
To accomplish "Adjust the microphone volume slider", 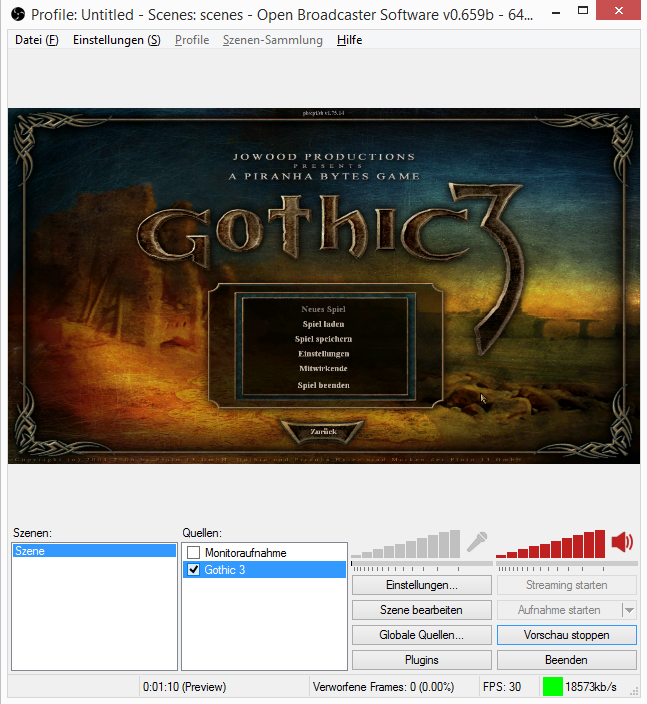I will pyautogui.click(x=422, y=565).
